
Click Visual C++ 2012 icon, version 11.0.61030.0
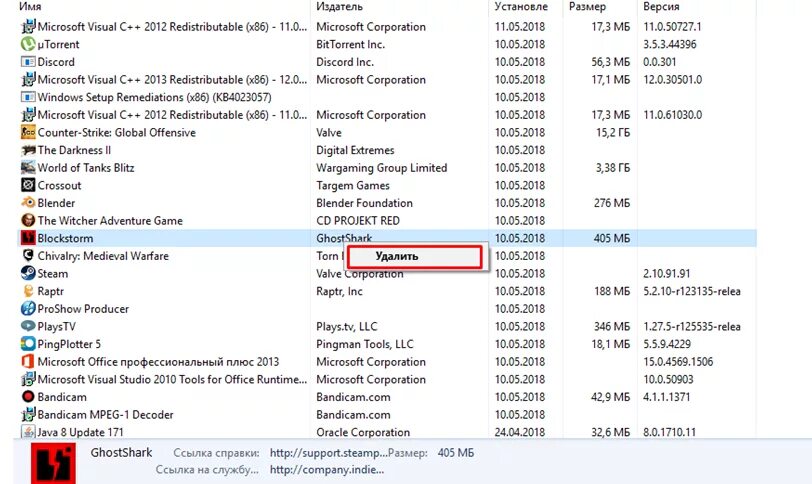coord(28,115)
